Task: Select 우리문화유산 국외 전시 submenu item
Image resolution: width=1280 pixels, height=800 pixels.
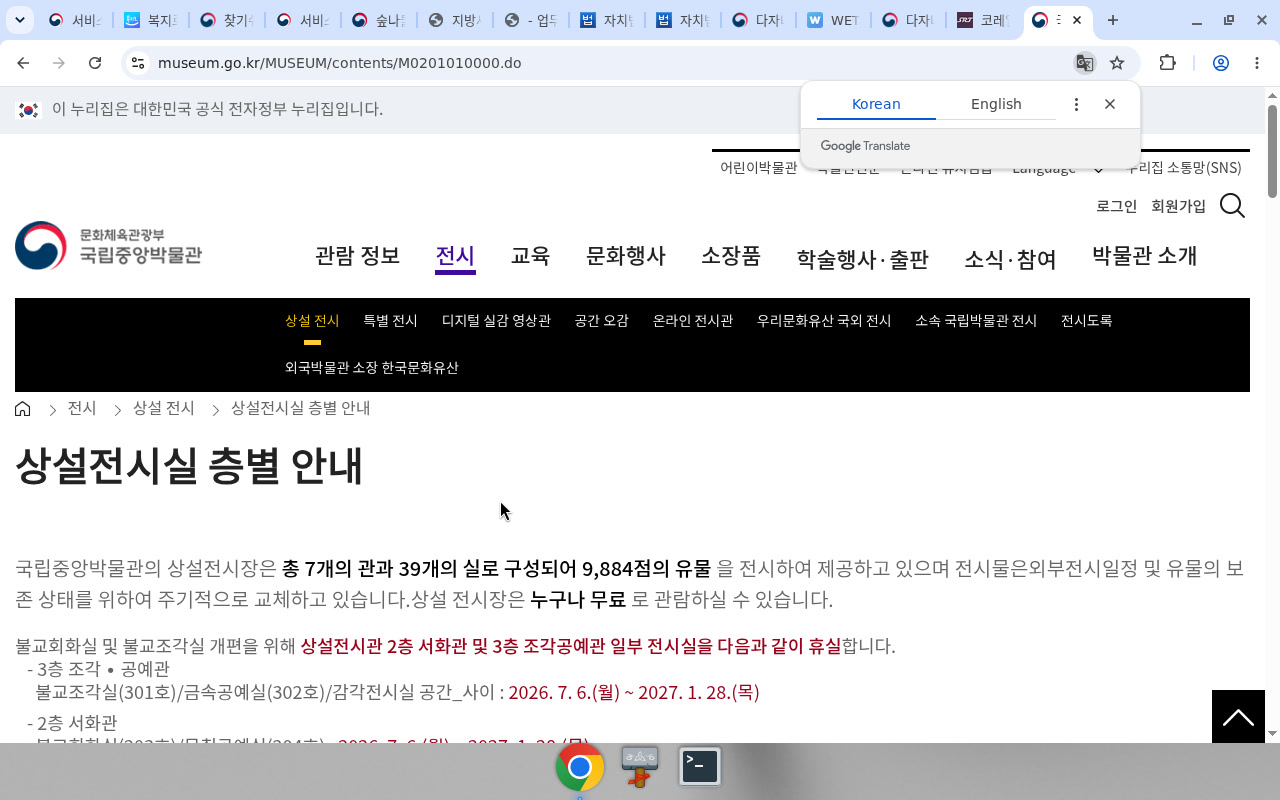Action: (824, 321)
